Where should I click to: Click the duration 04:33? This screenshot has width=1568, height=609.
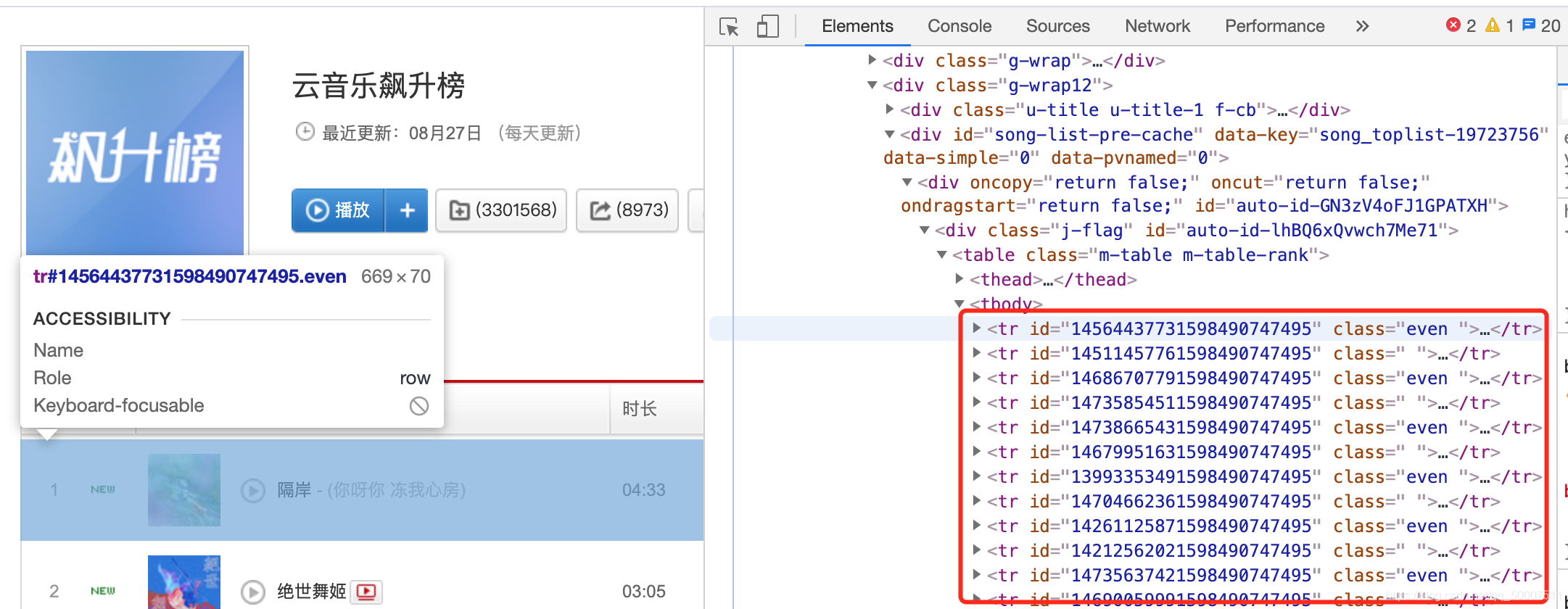[x=643, y=490]
